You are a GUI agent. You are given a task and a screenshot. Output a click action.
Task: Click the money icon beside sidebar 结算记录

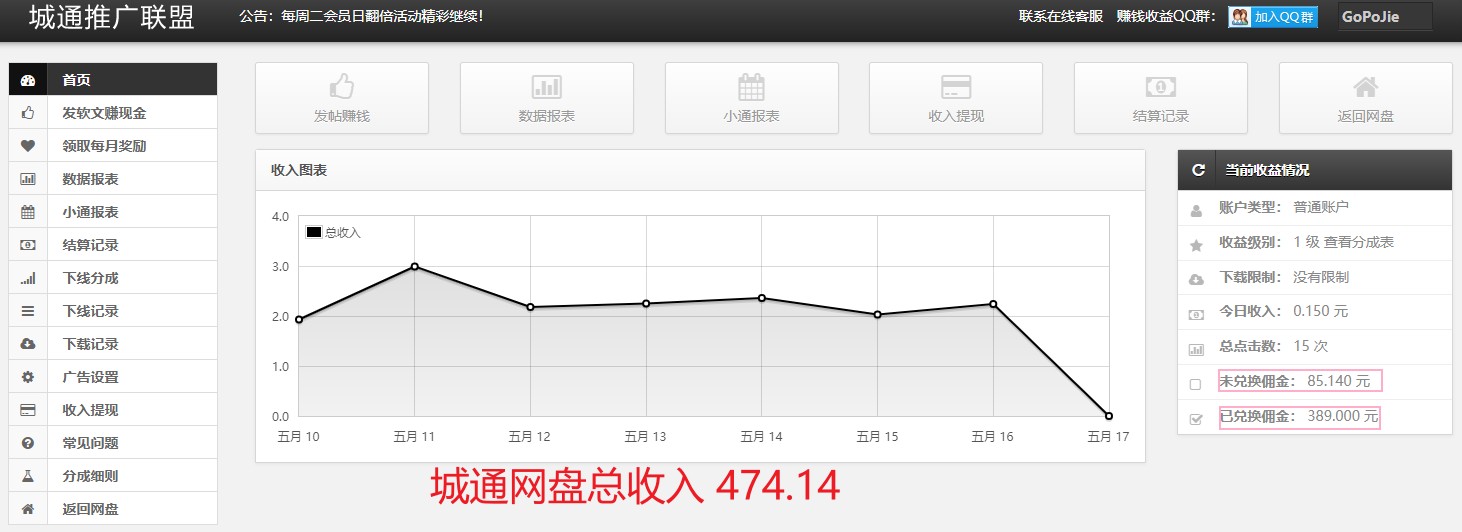28,245
